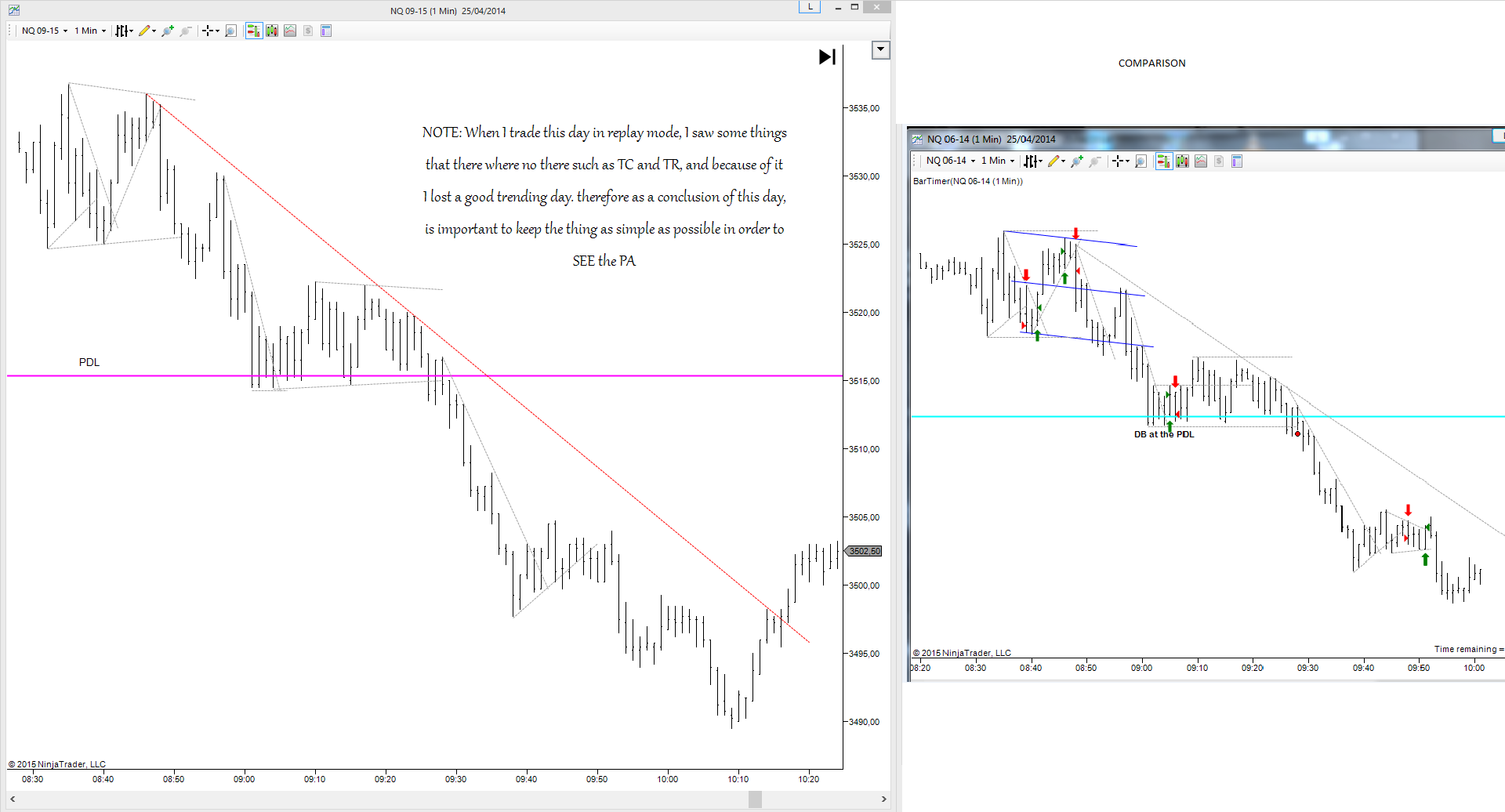Click the BarTimer(NQ 06-14 (1 Min)) indicator label
1505x812 pixels.
tap(967, 181)
